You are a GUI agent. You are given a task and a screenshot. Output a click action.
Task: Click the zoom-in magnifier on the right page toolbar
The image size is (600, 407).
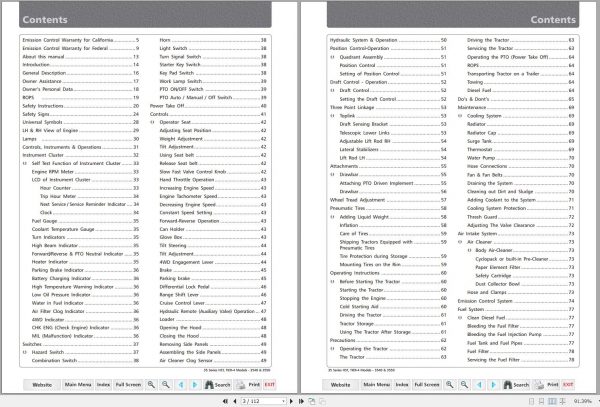coord(450,384)
